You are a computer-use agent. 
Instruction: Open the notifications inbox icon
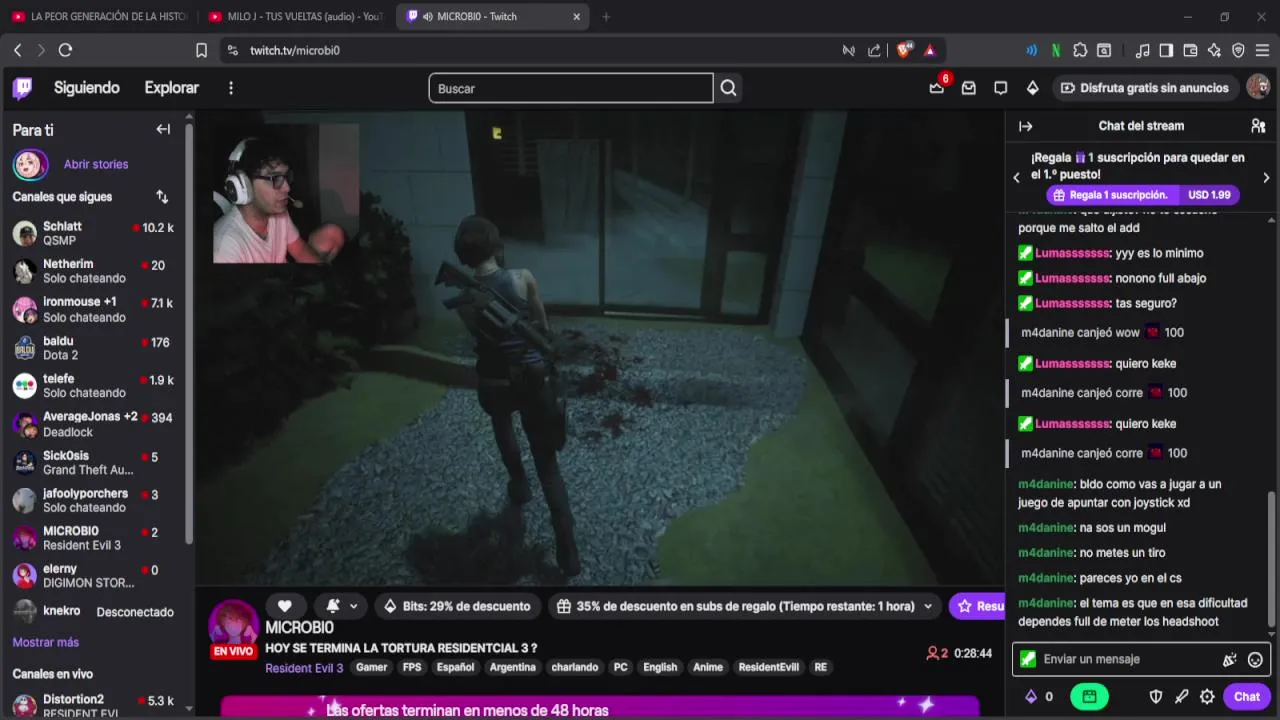point(969,88)
